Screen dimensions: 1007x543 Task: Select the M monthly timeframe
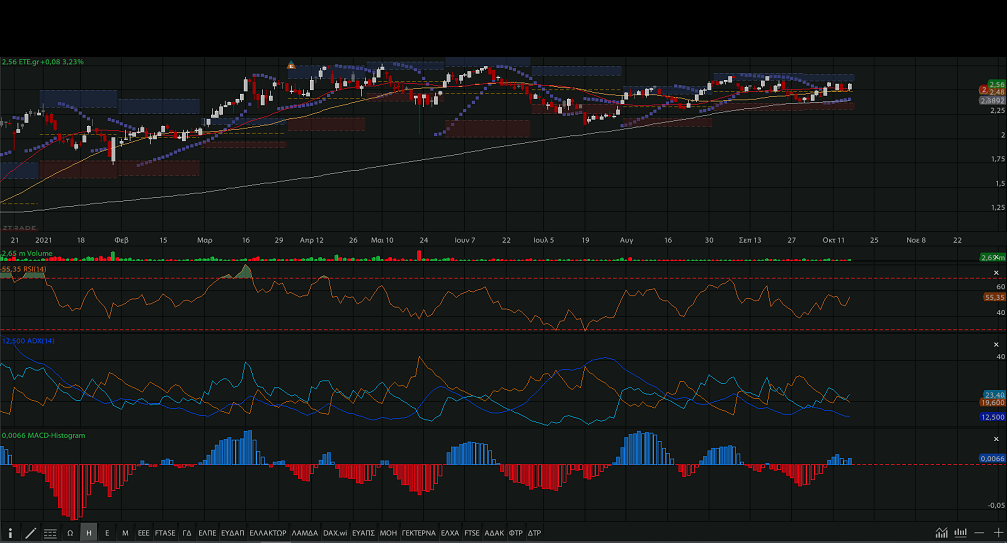point(125,533)
